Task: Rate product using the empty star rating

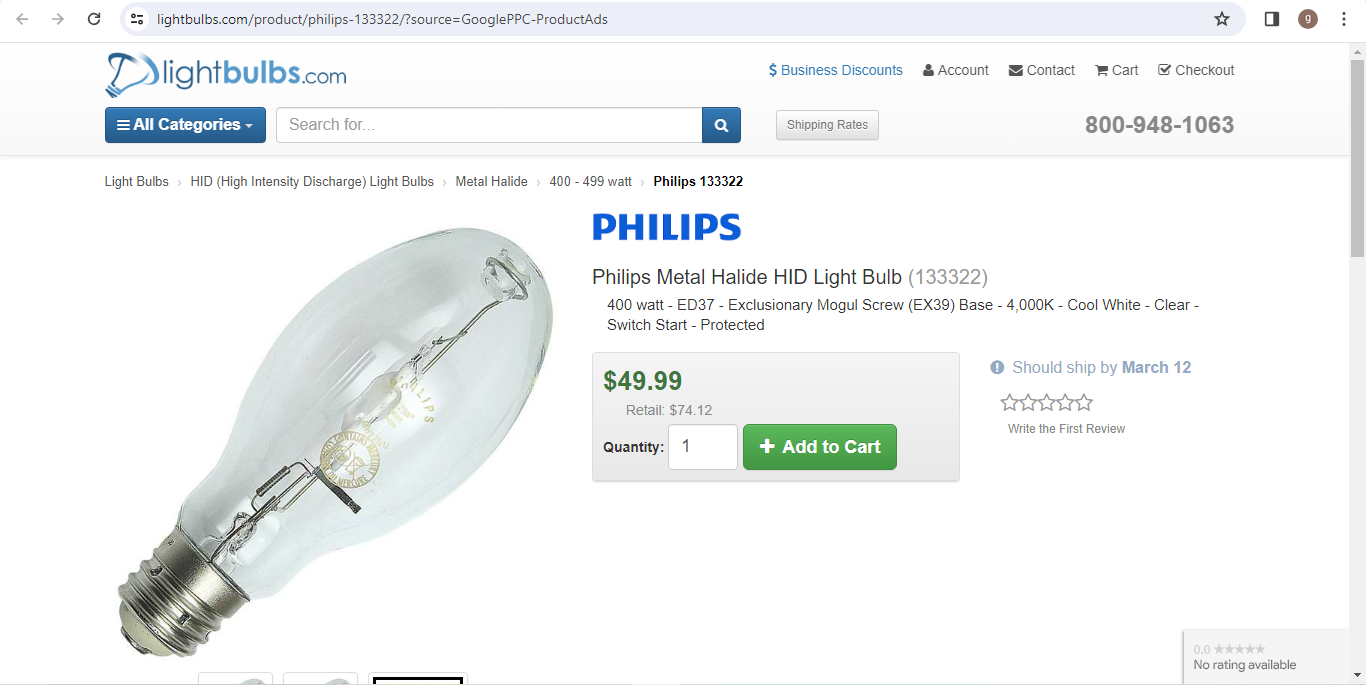Action: (x=1046, y=403)
